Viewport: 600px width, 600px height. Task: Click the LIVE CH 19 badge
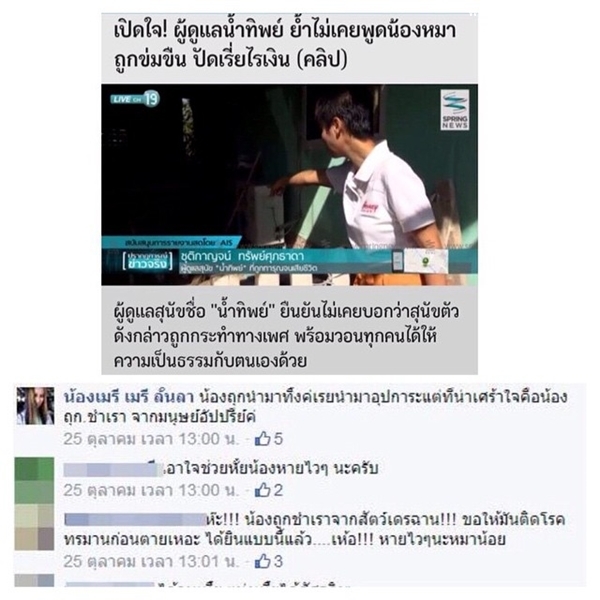[135, 99]
